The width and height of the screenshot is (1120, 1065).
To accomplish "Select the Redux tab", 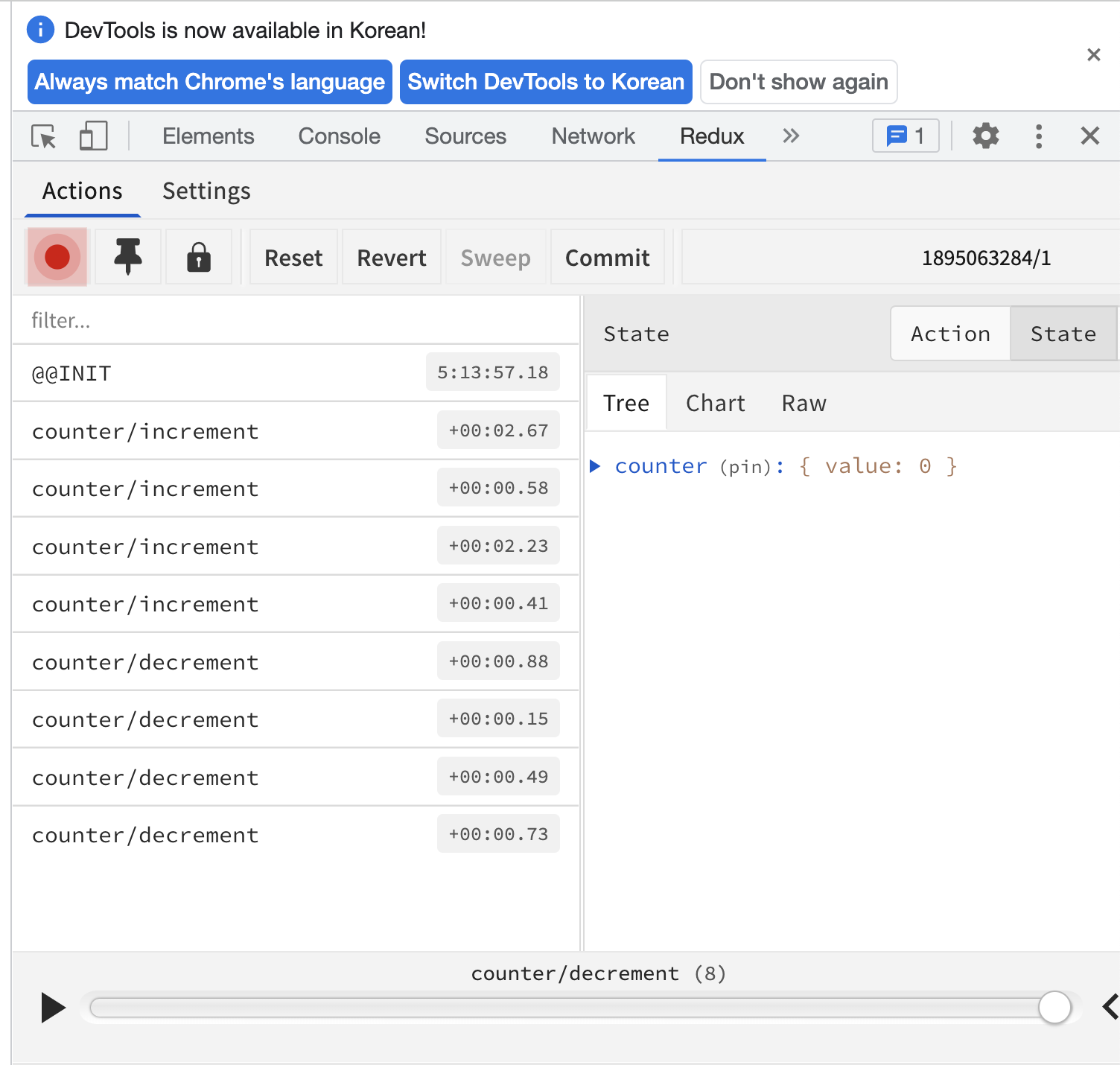I will point(712,136).
